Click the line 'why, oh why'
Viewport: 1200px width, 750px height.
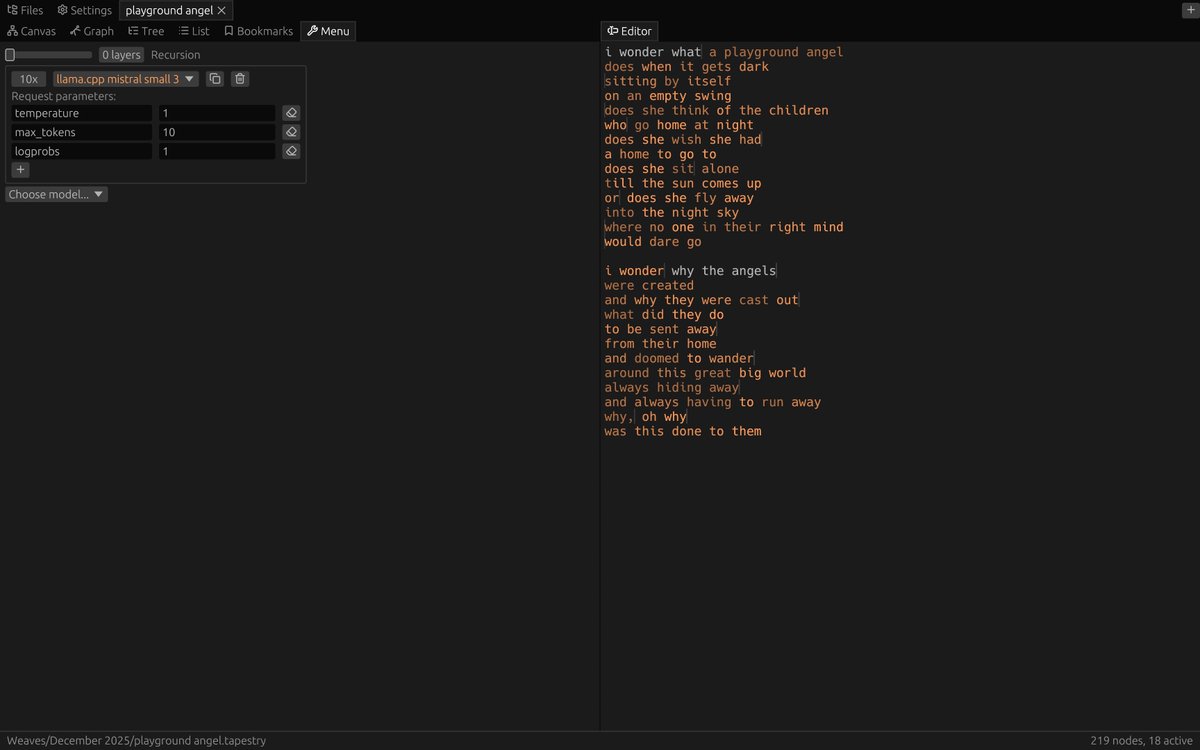tap(645, 417)
